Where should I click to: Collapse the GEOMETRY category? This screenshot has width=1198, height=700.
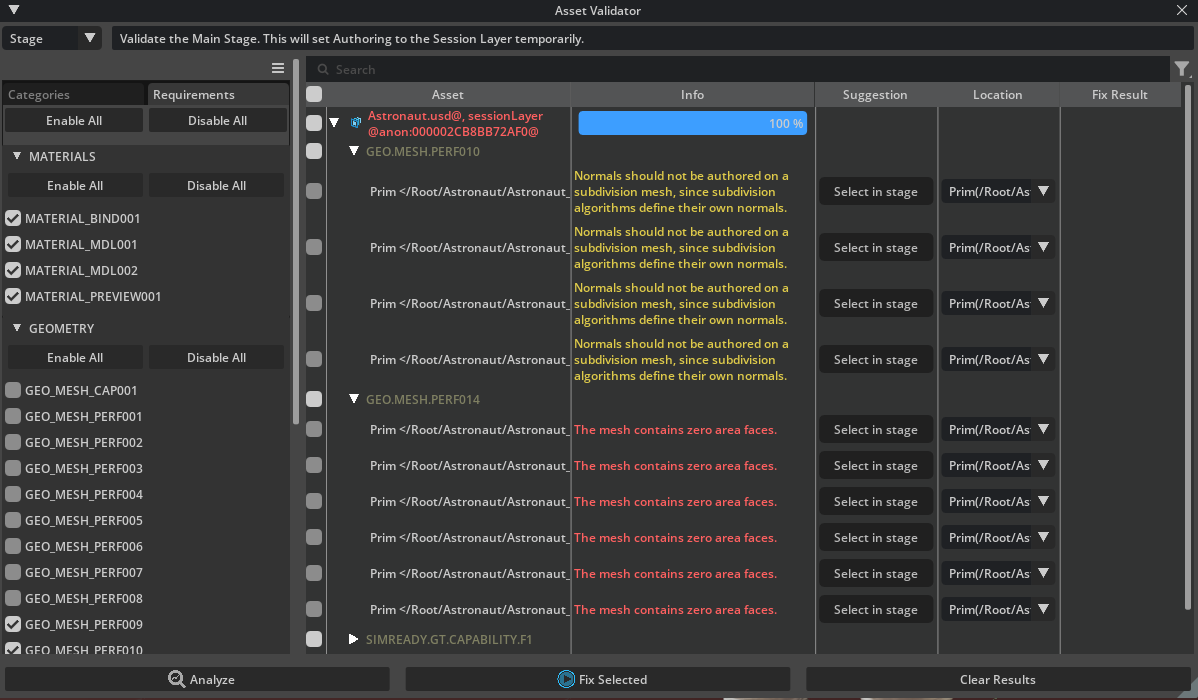tap(17, 327)
